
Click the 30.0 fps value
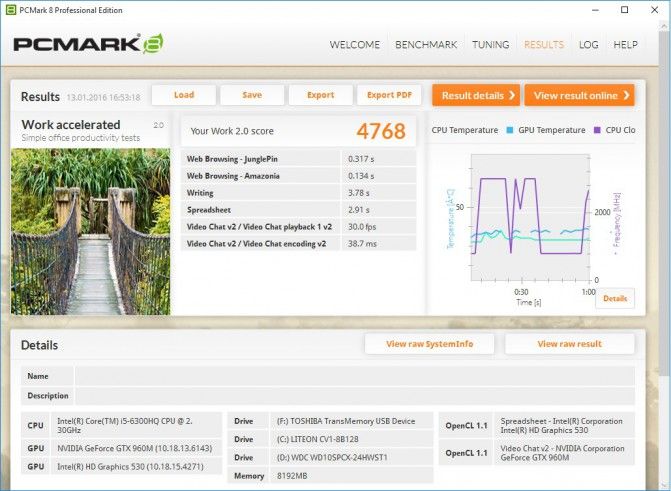(362, 227)
